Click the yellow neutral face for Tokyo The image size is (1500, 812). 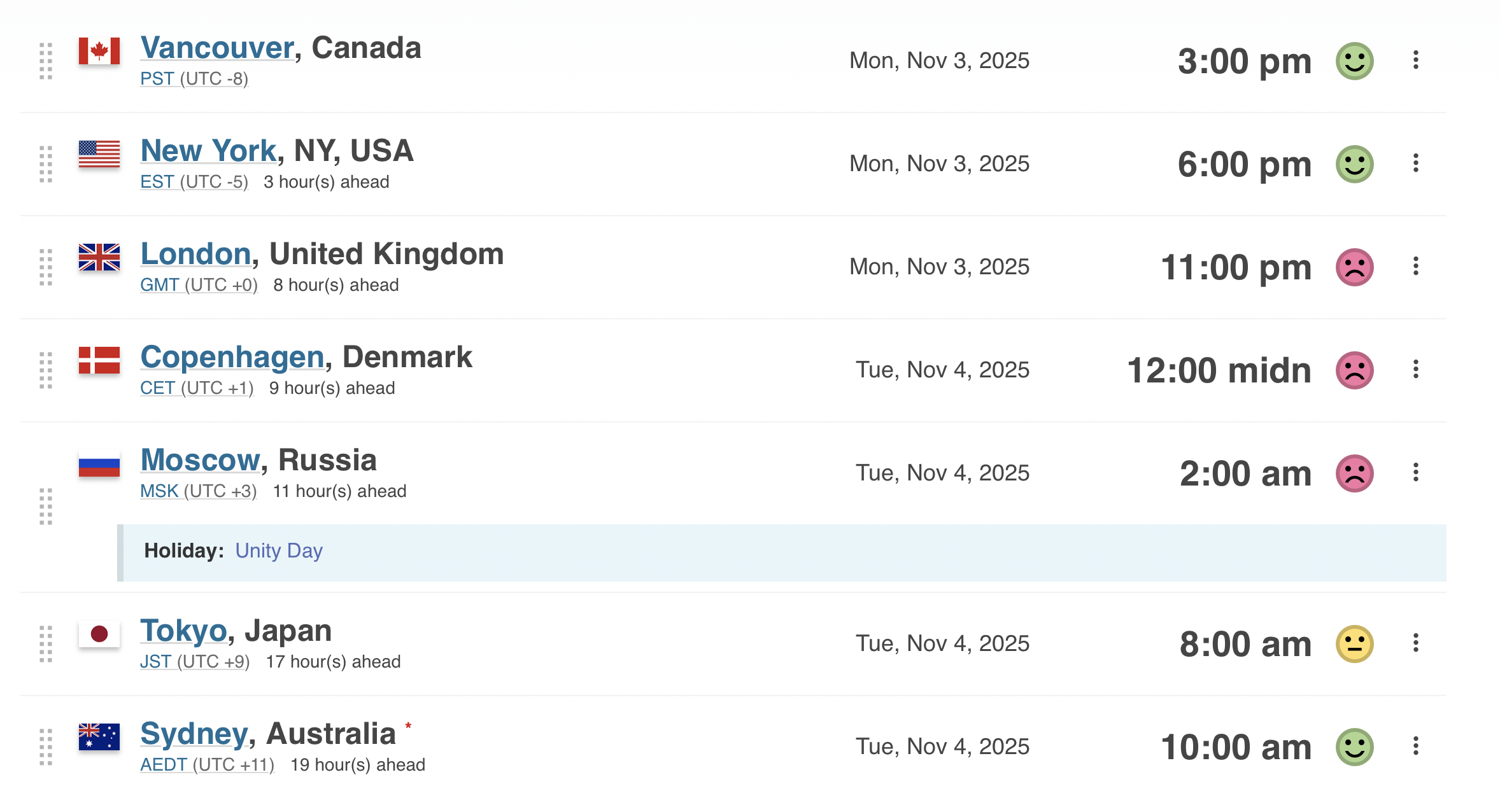1354,644
